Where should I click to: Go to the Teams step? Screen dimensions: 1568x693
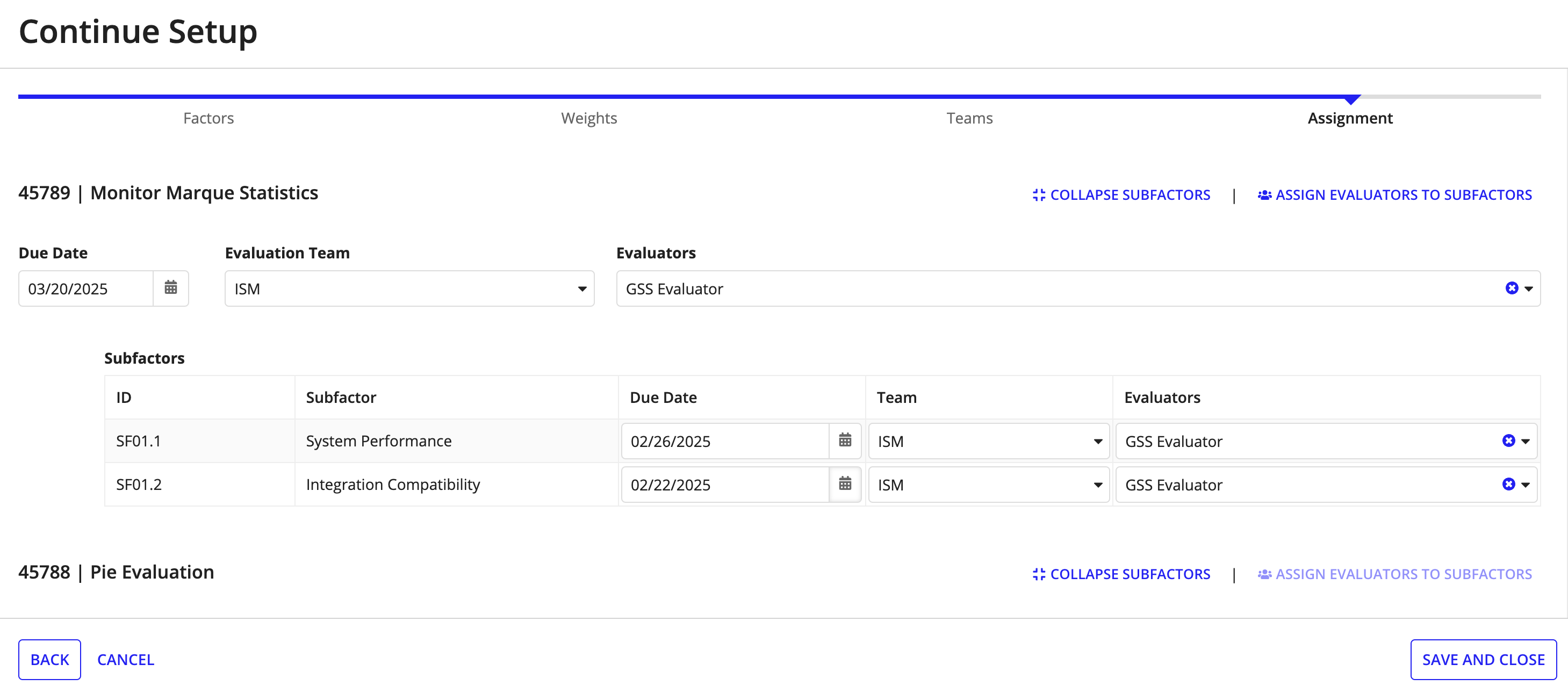pos(969,118)
